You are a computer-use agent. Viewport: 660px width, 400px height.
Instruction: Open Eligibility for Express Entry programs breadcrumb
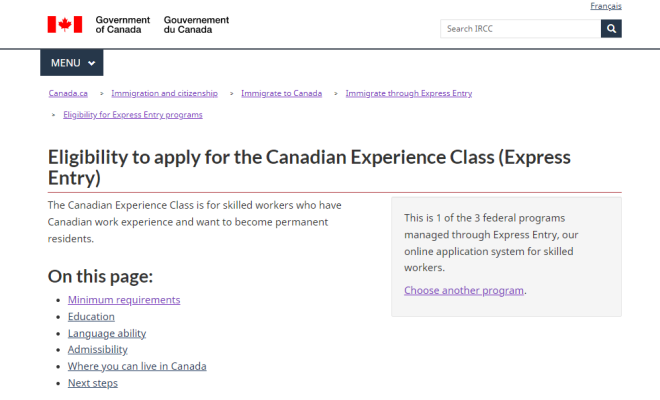click(133, 114)
